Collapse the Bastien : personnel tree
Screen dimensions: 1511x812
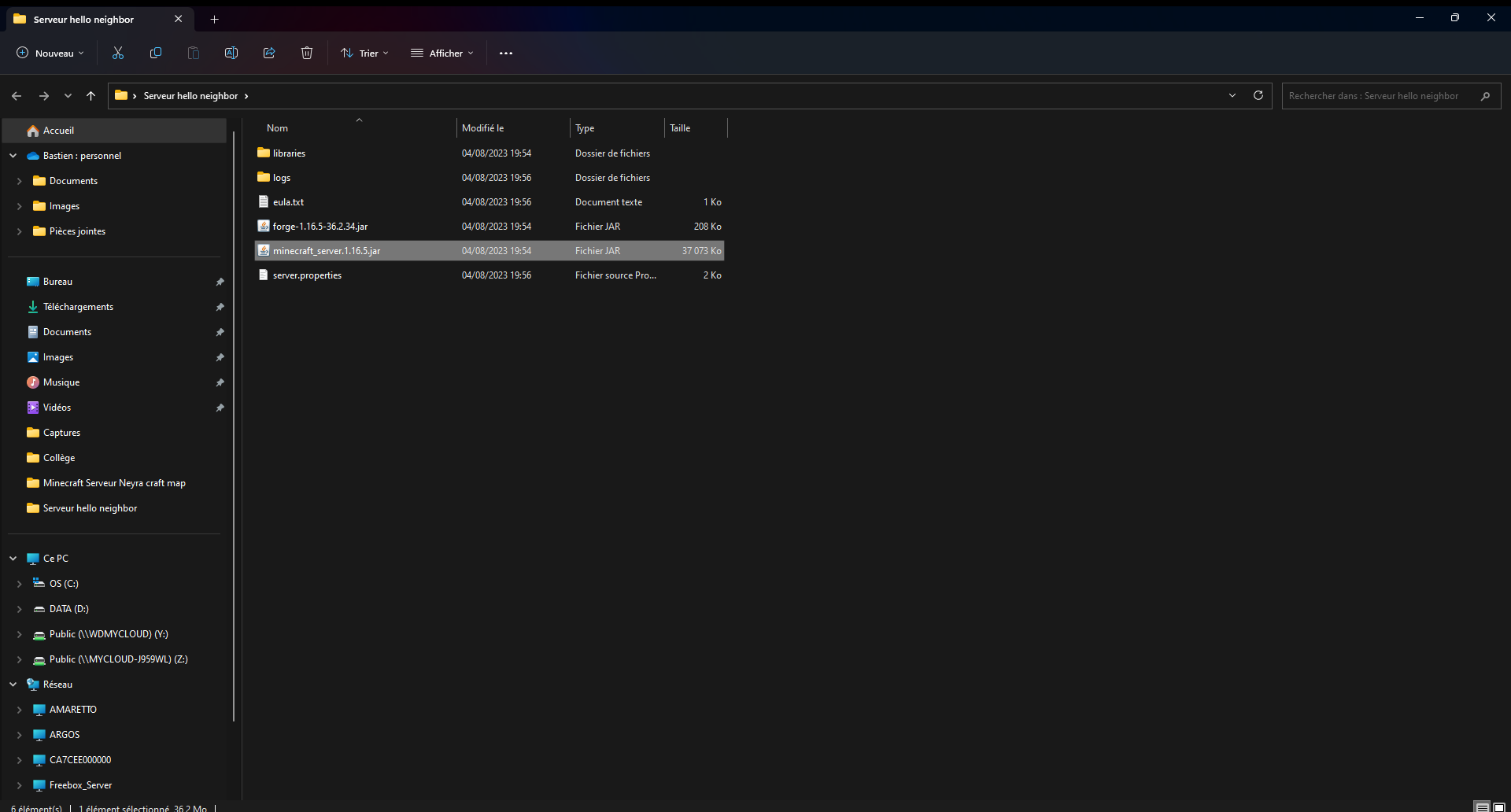click(13, 156)
